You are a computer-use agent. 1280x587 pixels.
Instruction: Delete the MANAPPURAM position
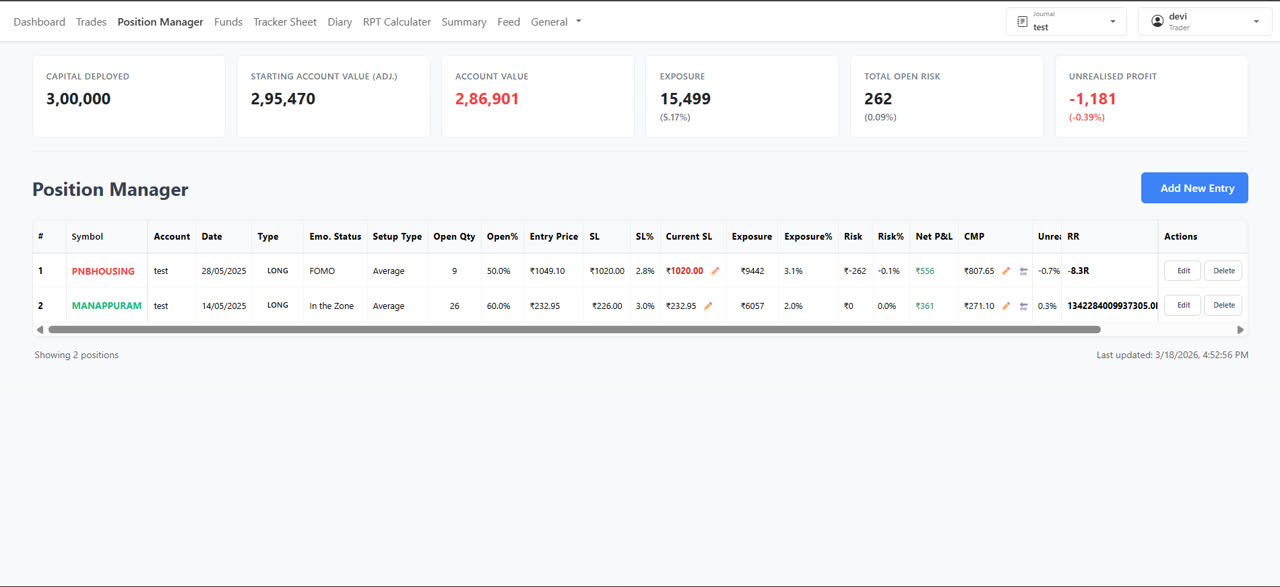click(x=1224, y=305)
